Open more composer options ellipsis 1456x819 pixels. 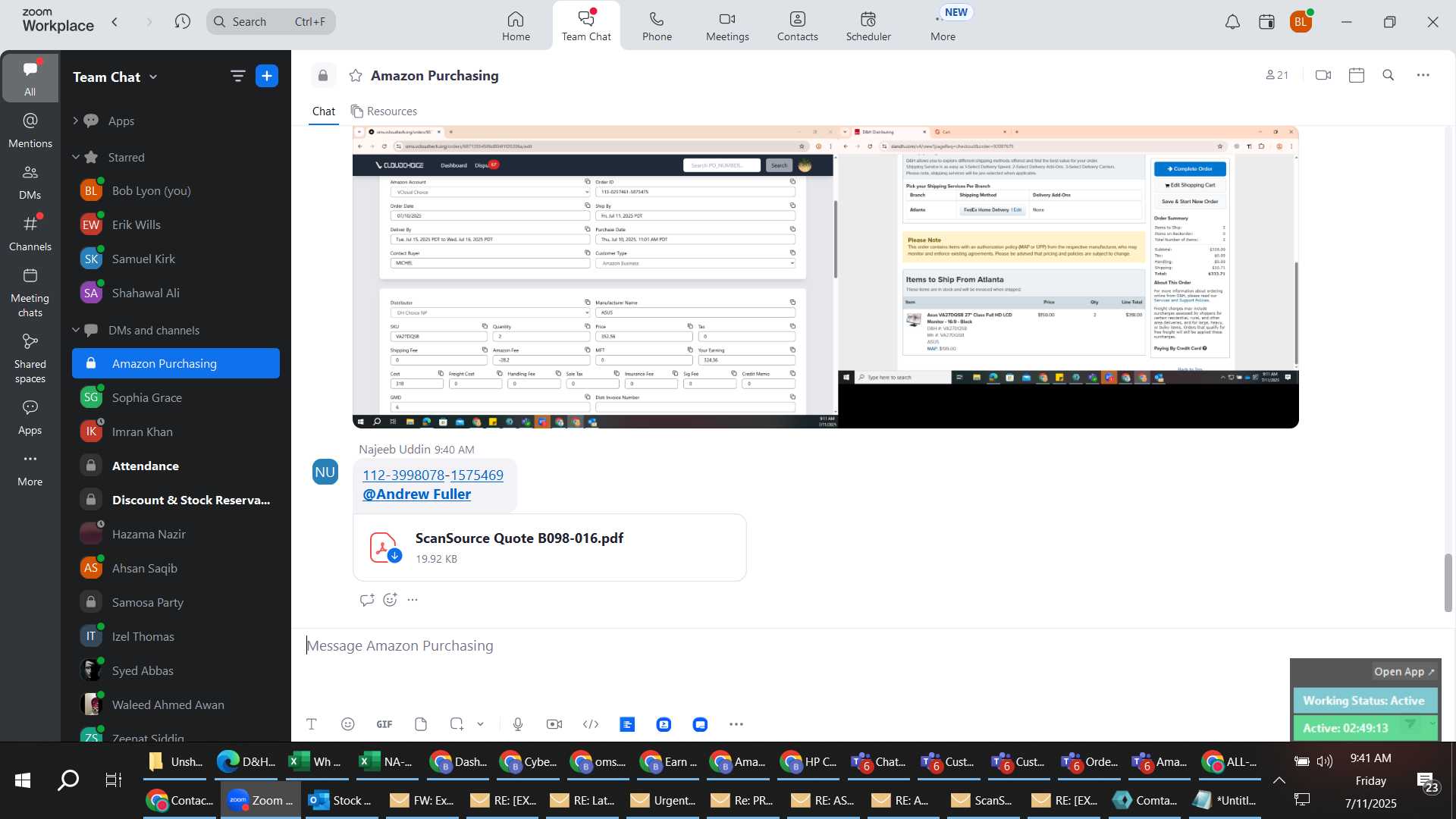pyautogui.click(x=736, y=724)
